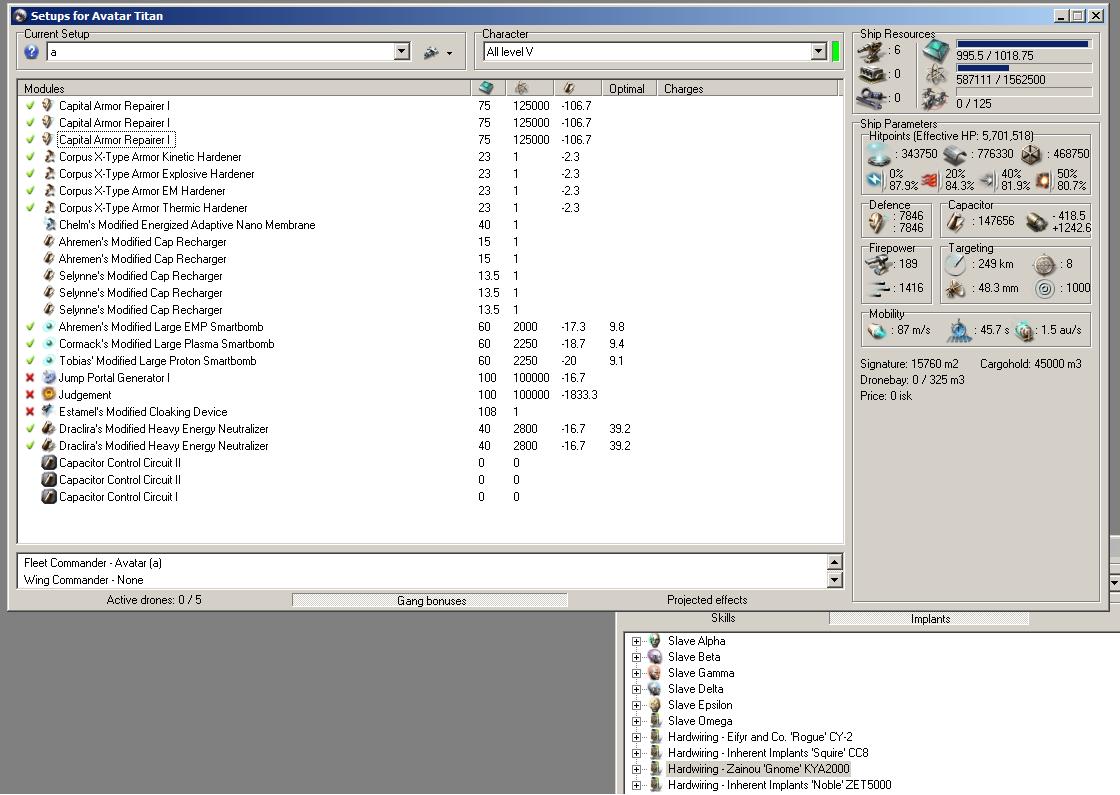Click the Slave Alpha implant icon

(654, 641)
